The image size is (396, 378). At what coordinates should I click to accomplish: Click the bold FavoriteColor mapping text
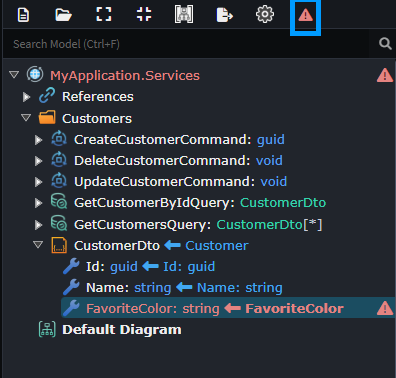tap(294, 309)
